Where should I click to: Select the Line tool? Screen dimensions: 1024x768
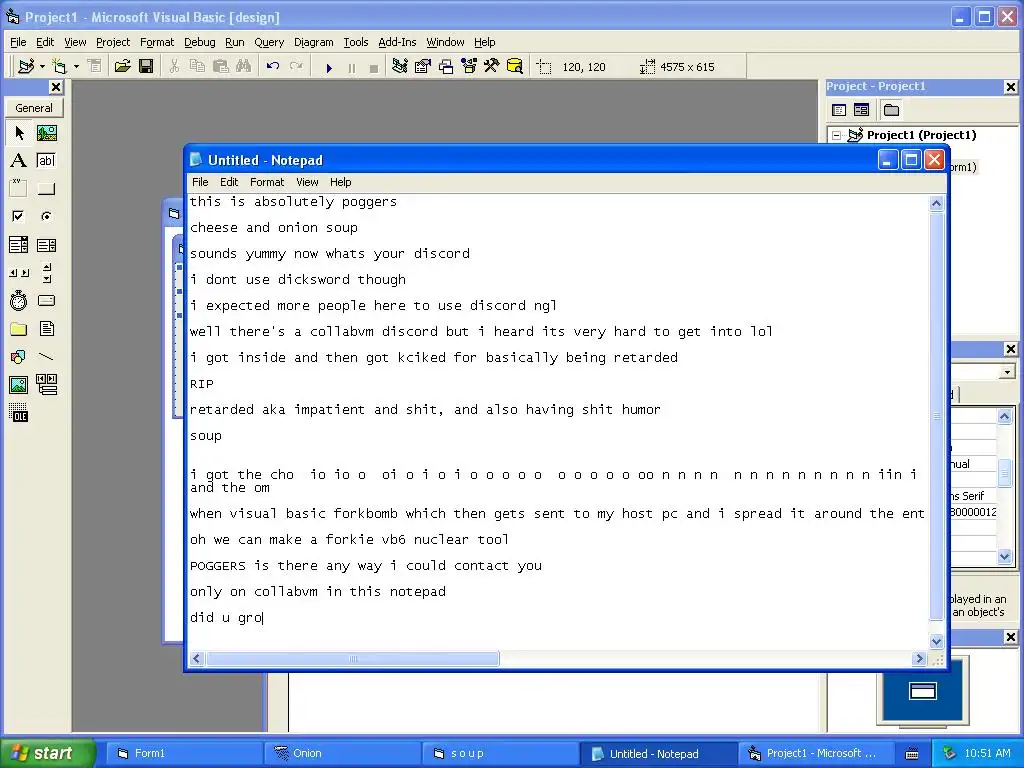pos(46,357)
